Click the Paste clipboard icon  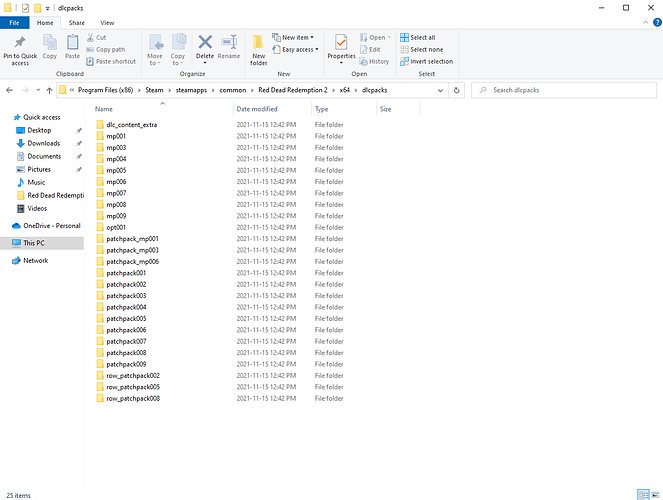(72, 42)
